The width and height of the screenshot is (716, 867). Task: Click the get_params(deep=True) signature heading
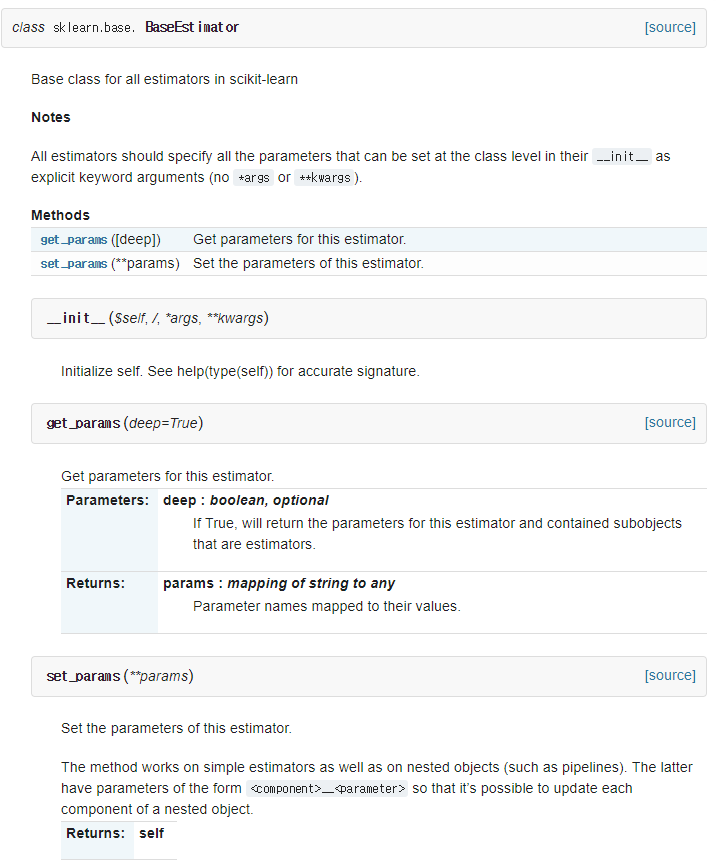point(125,423)
